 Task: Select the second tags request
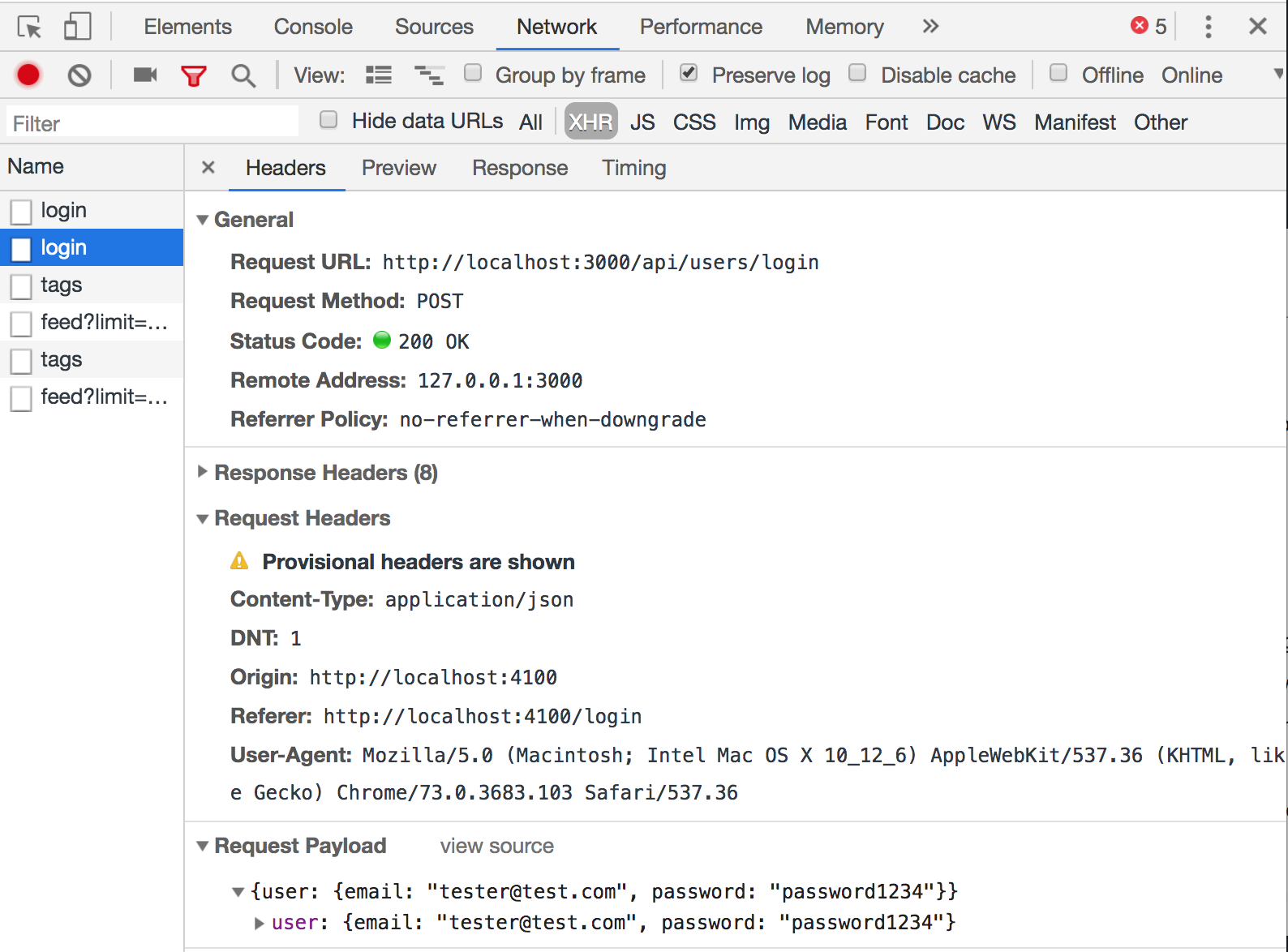coord(92,359)
